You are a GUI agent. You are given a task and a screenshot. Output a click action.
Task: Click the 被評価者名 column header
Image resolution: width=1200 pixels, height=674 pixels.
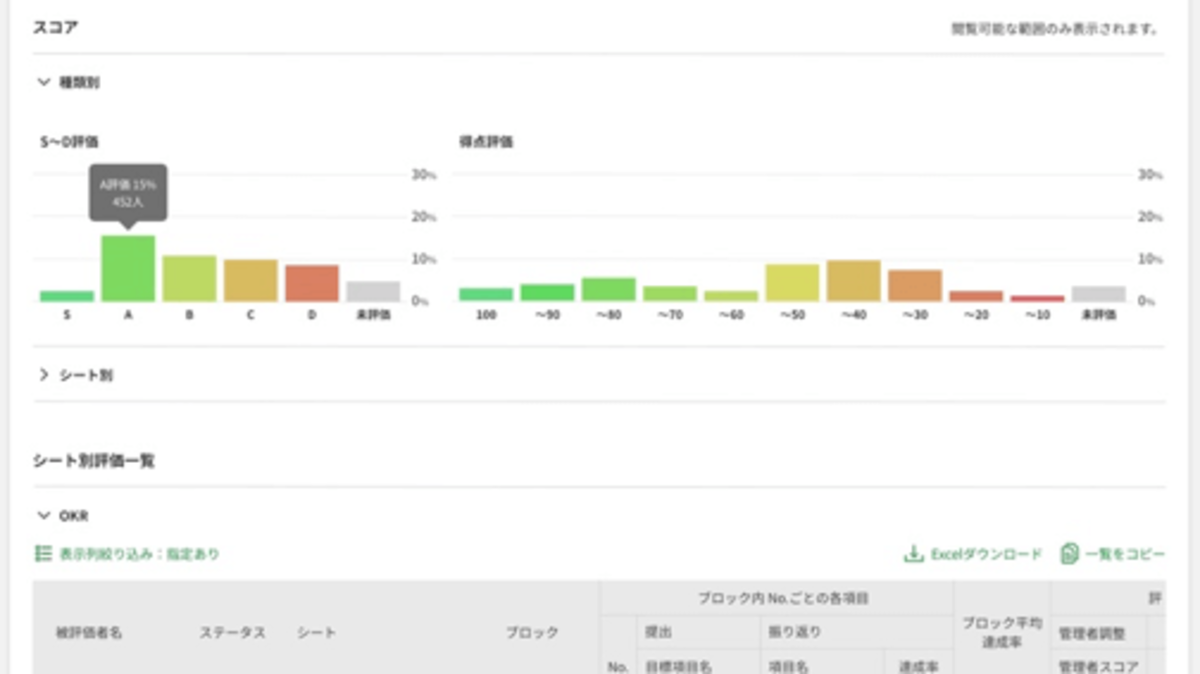click(89, 633)
